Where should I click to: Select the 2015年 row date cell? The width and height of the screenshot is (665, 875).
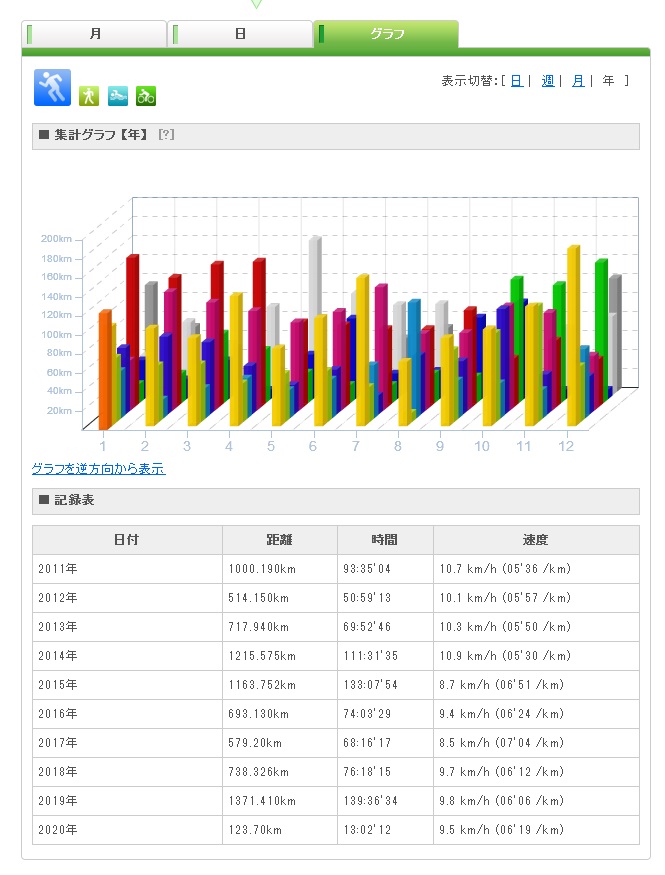coord(127,685)
